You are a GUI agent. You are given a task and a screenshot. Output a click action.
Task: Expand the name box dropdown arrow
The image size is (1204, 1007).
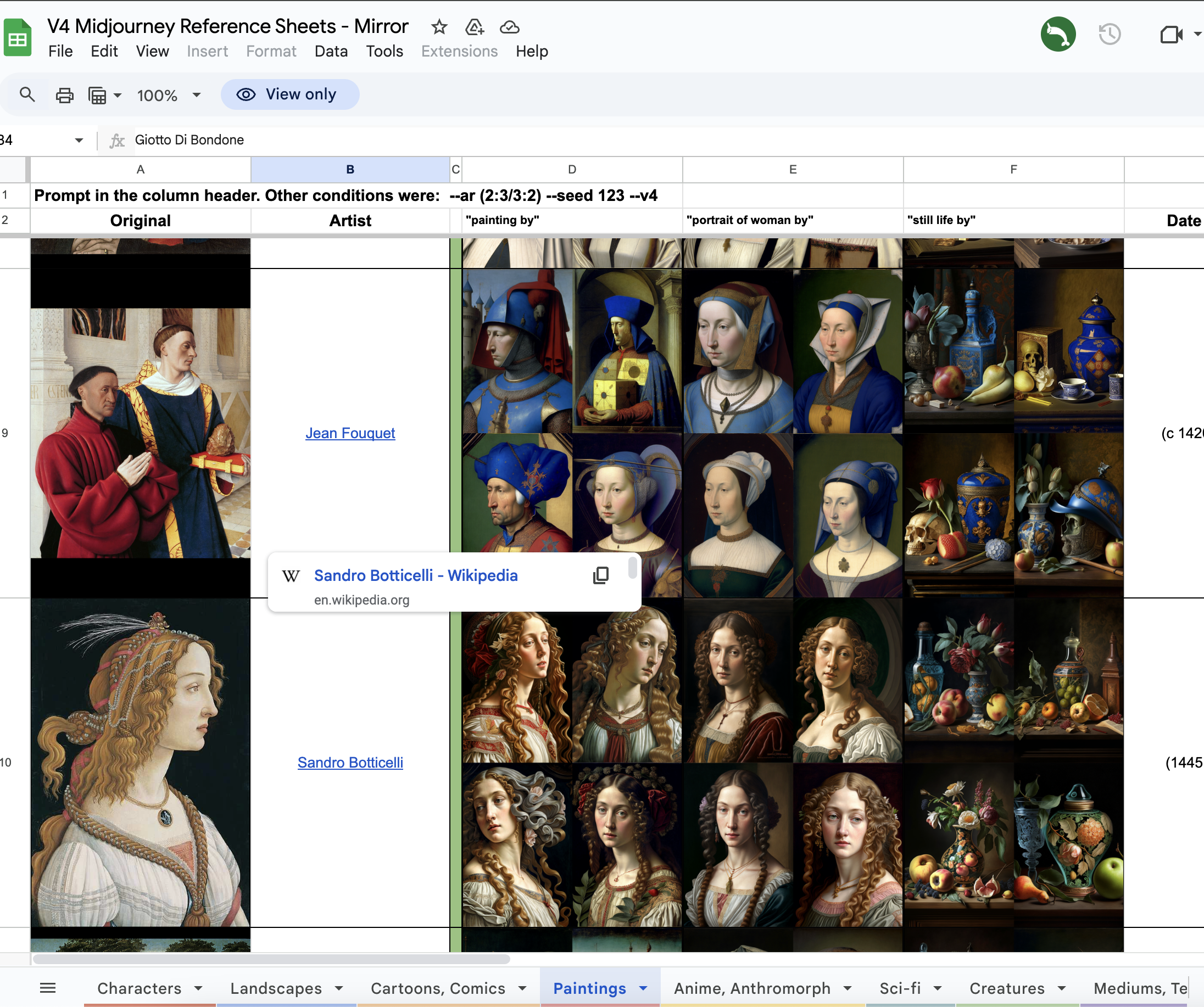(x=79, y=141)
